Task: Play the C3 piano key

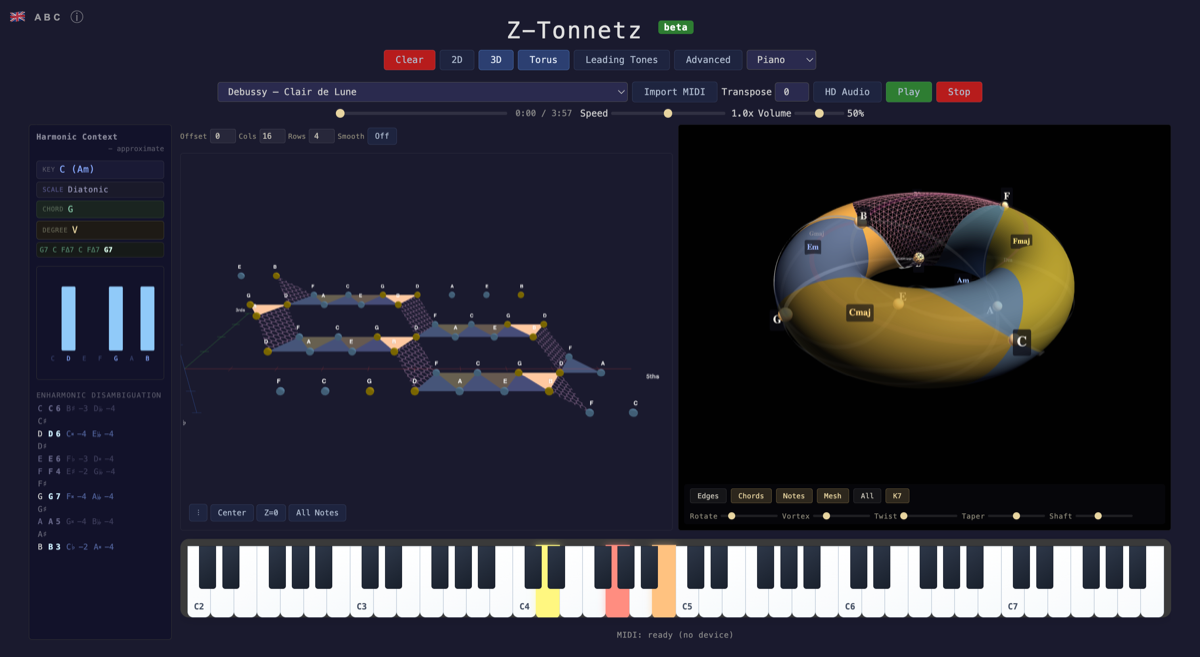Action: pos(361,600)
